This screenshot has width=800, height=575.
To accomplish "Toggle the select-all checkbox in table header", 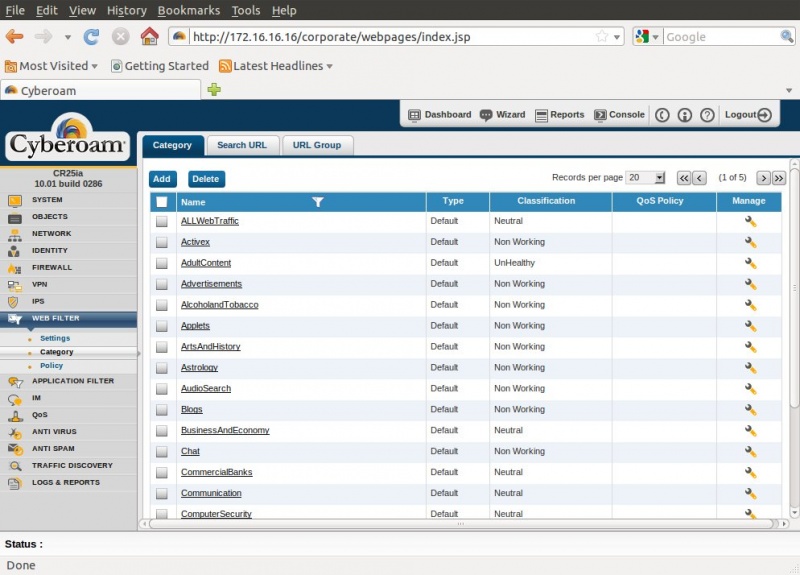I will 161,201.
